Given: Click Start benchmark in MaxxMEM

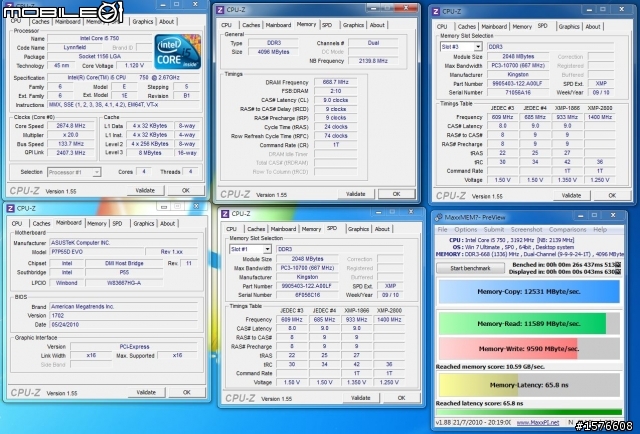Looking at the screenshot, I should (470, 268).
